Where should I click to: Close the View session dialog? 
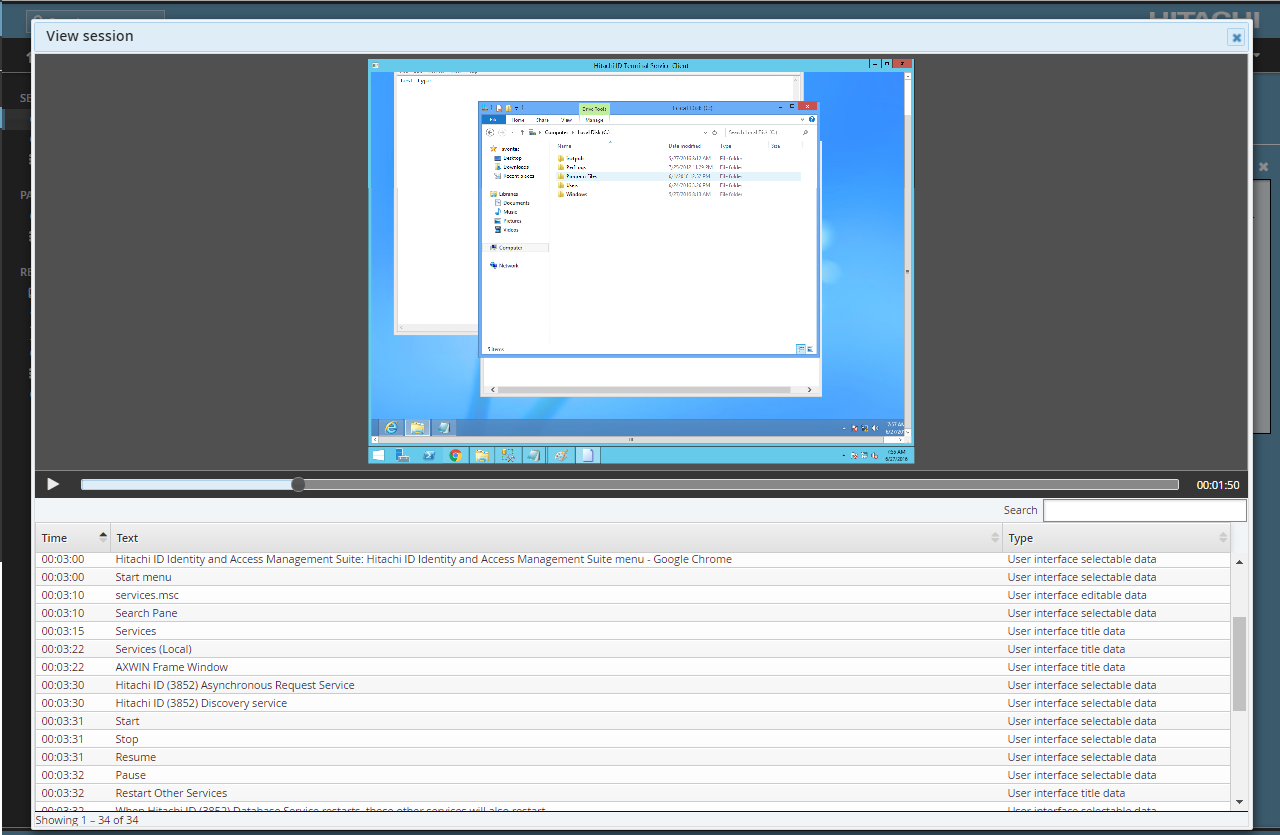click(1236, 37)
